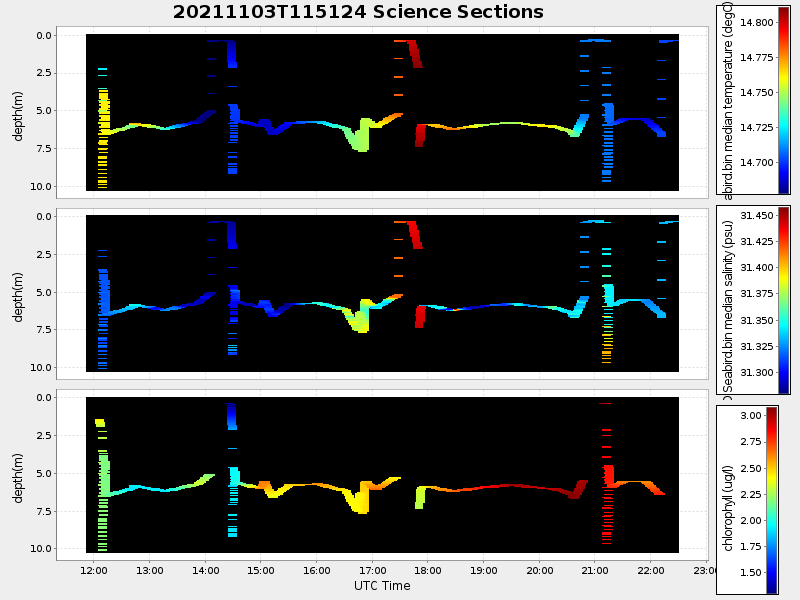Viewport: 800px width, 600px height.
Task: Click the 14.700 temperature colorbar tick
Action: coord(757,163)
